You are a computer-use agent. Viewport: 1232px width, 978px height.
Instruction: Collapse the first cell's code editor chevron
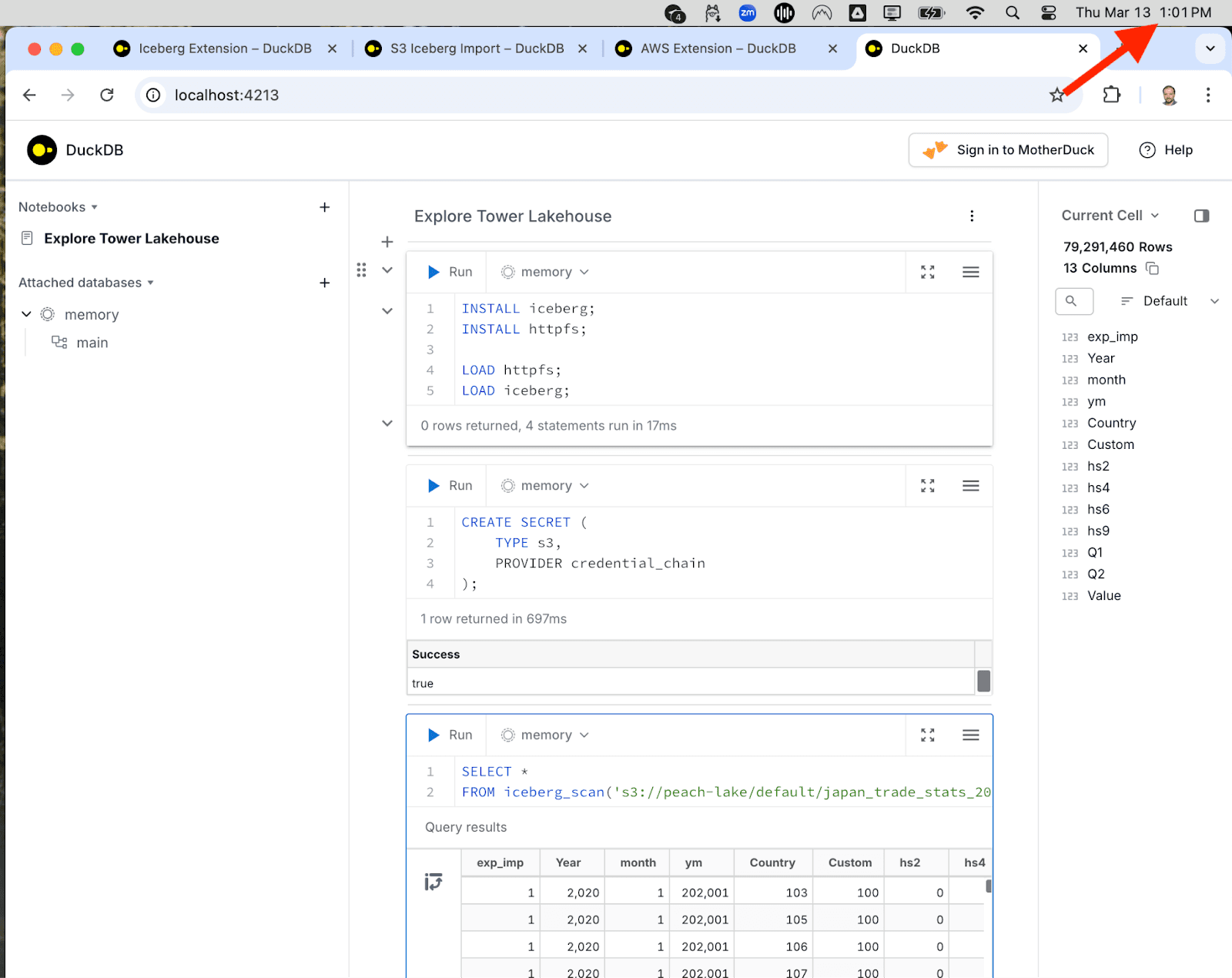click(387, 311)
